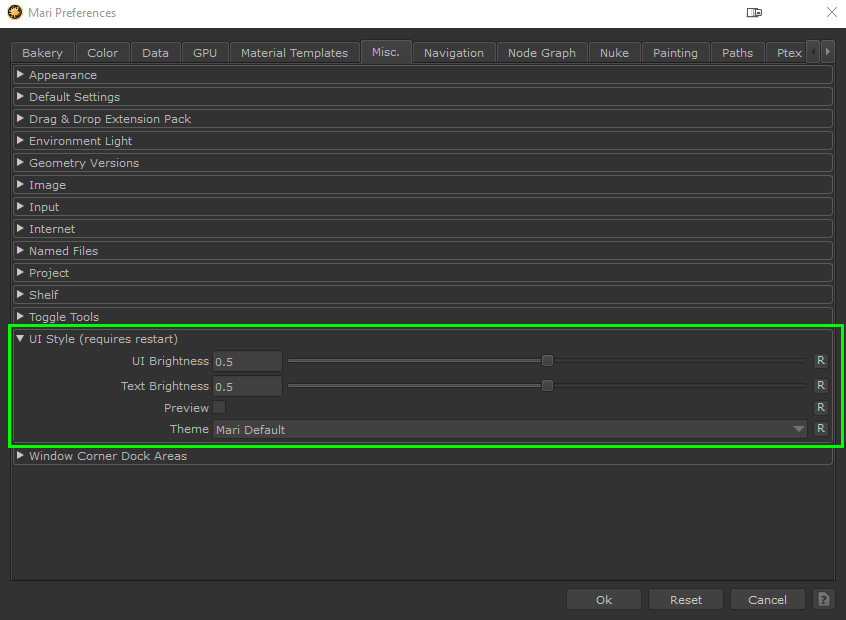Open the help icon near Cancel

click(823, 599)
